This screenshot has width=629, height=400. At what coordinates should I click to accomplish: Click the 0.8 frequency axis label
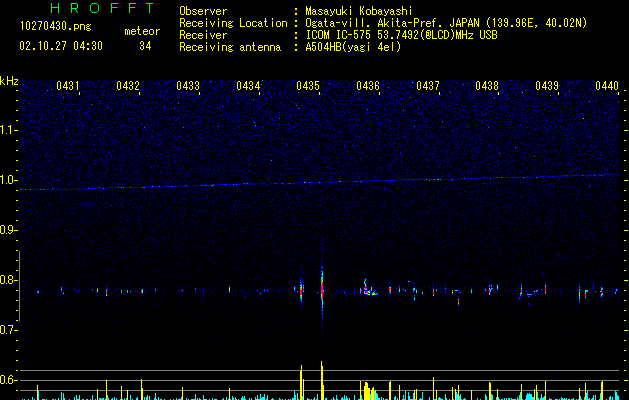click(9, 280)
